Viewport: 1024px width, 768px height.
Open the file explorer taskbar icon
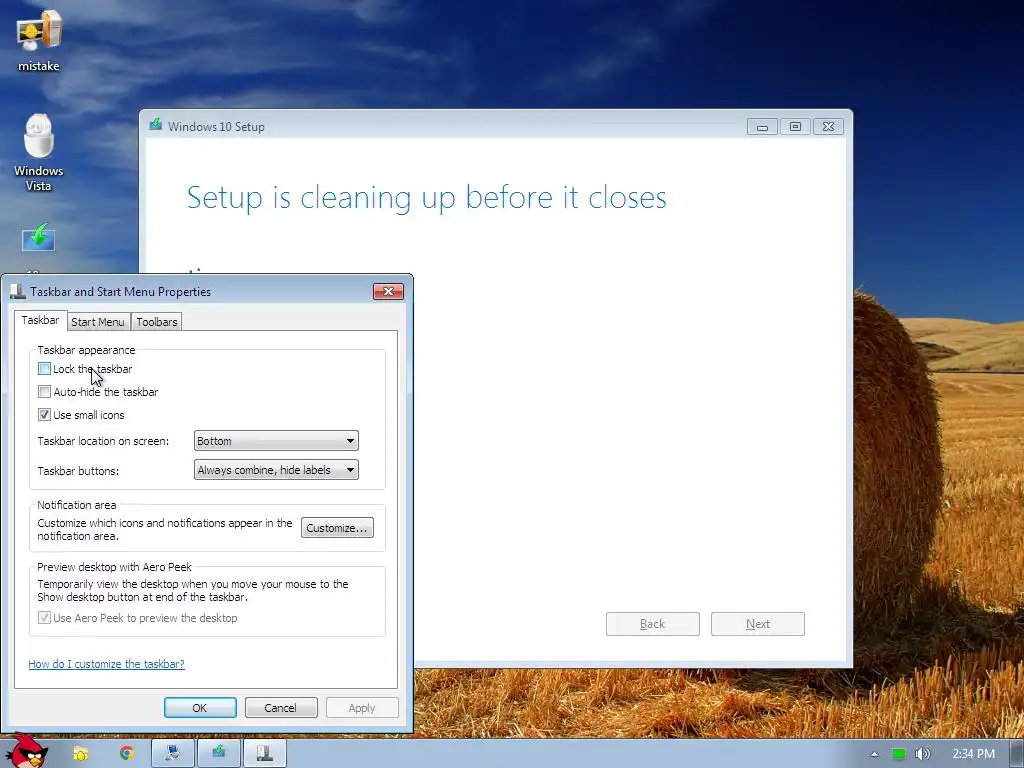(x=80, y=754)
